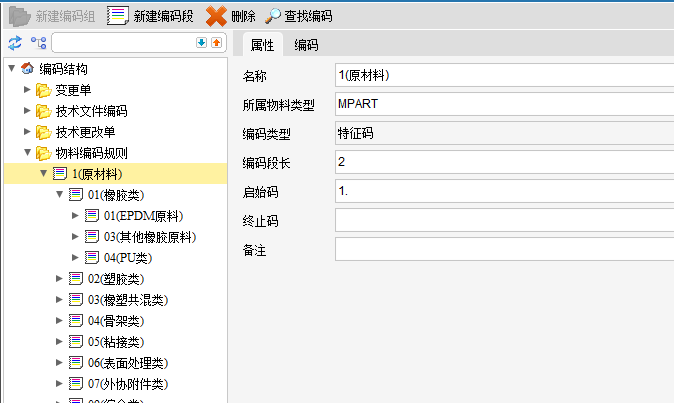Image resolution: width=674 pixels, height=403 pixels.
Task: Switch to the 编码 tab
Action: tap(306, 44)
